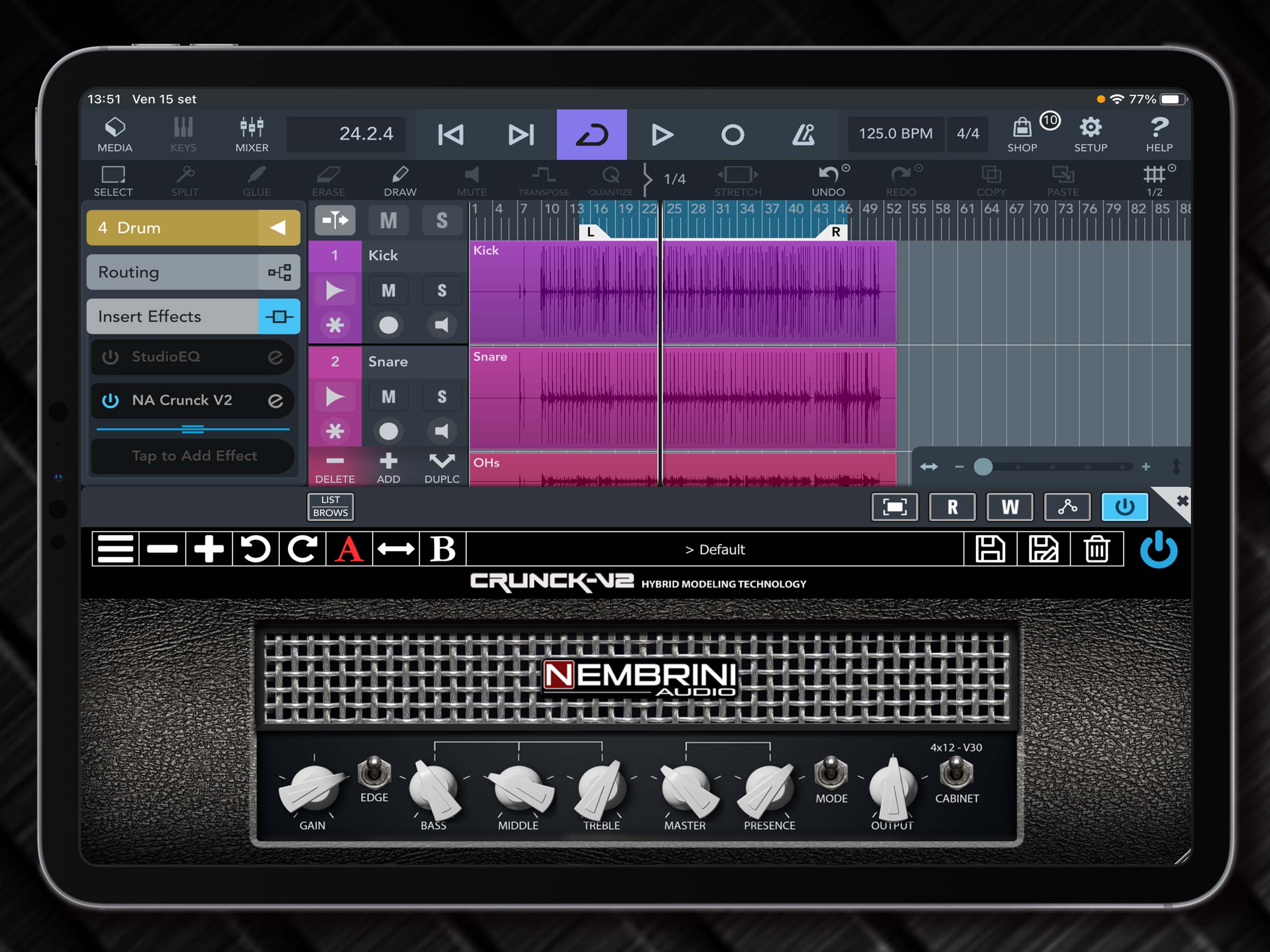
Task: Jump to the previous marker
Action: [451, 135]
